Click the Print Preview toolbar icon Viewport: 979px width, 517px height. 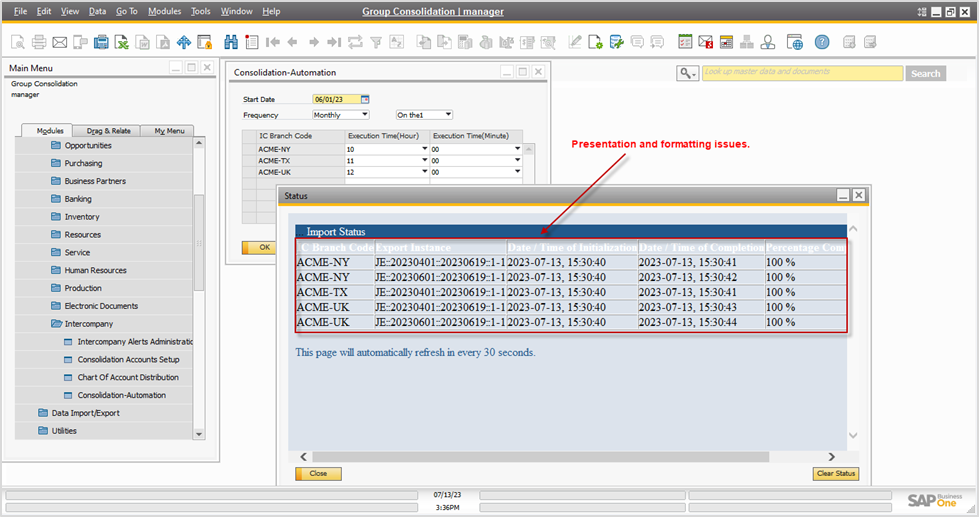point(18,42)
